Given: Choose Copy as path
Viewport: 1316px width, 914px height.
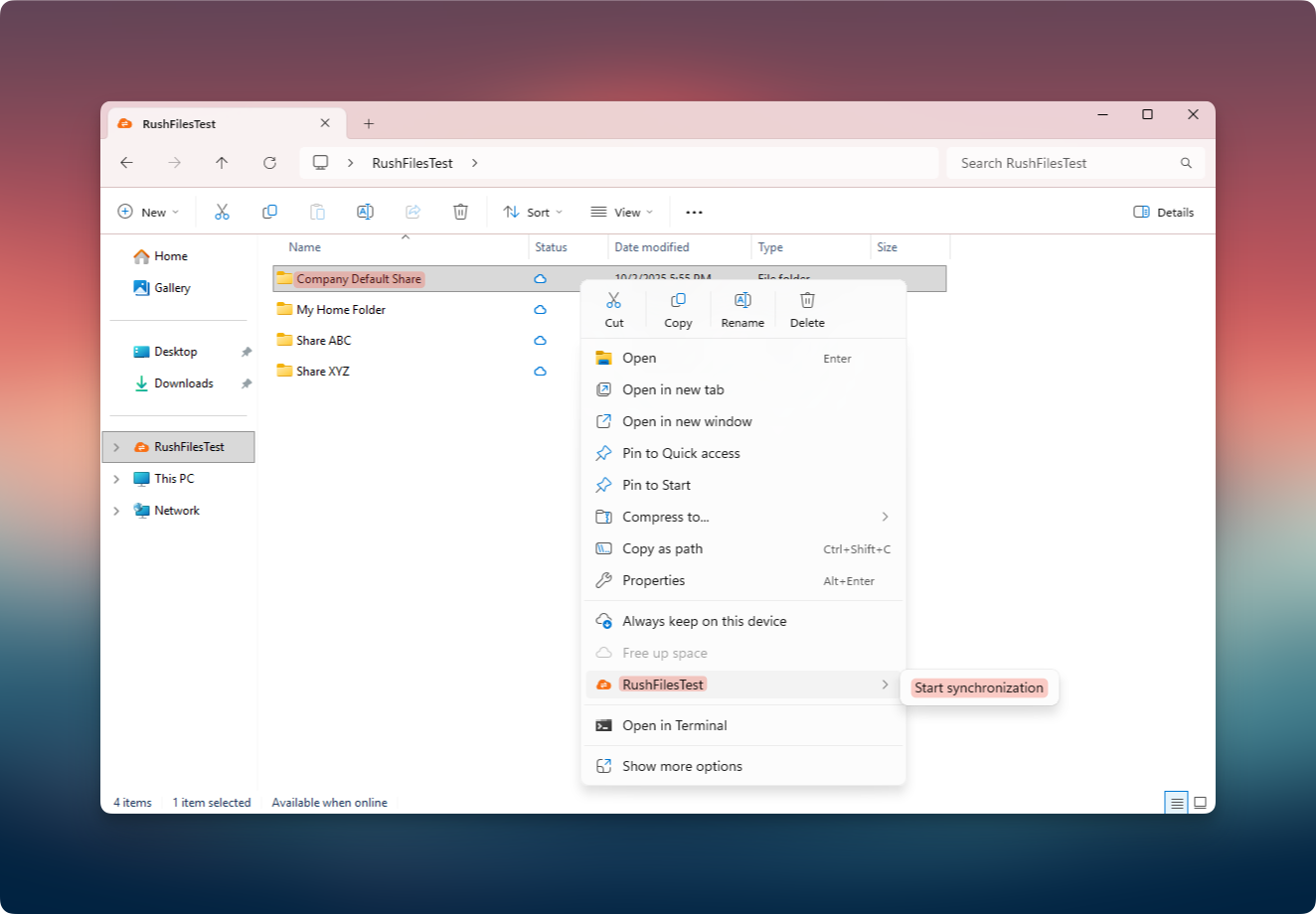Looking at the screenshot, I should point(743,548).
